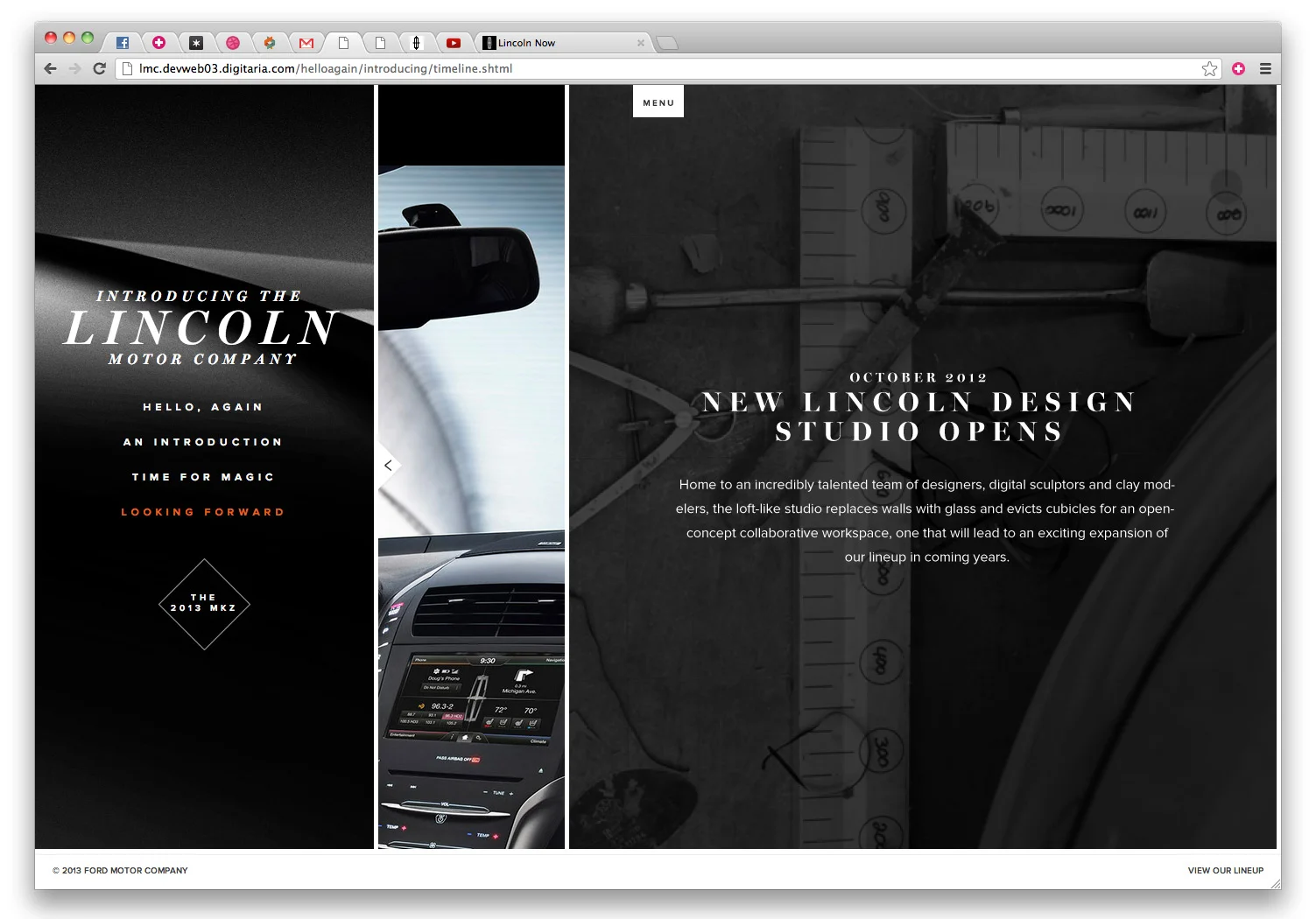Open An Introduction section
Image resolution: width=1316 pixels, height=919 pixels.
[203, 442]
